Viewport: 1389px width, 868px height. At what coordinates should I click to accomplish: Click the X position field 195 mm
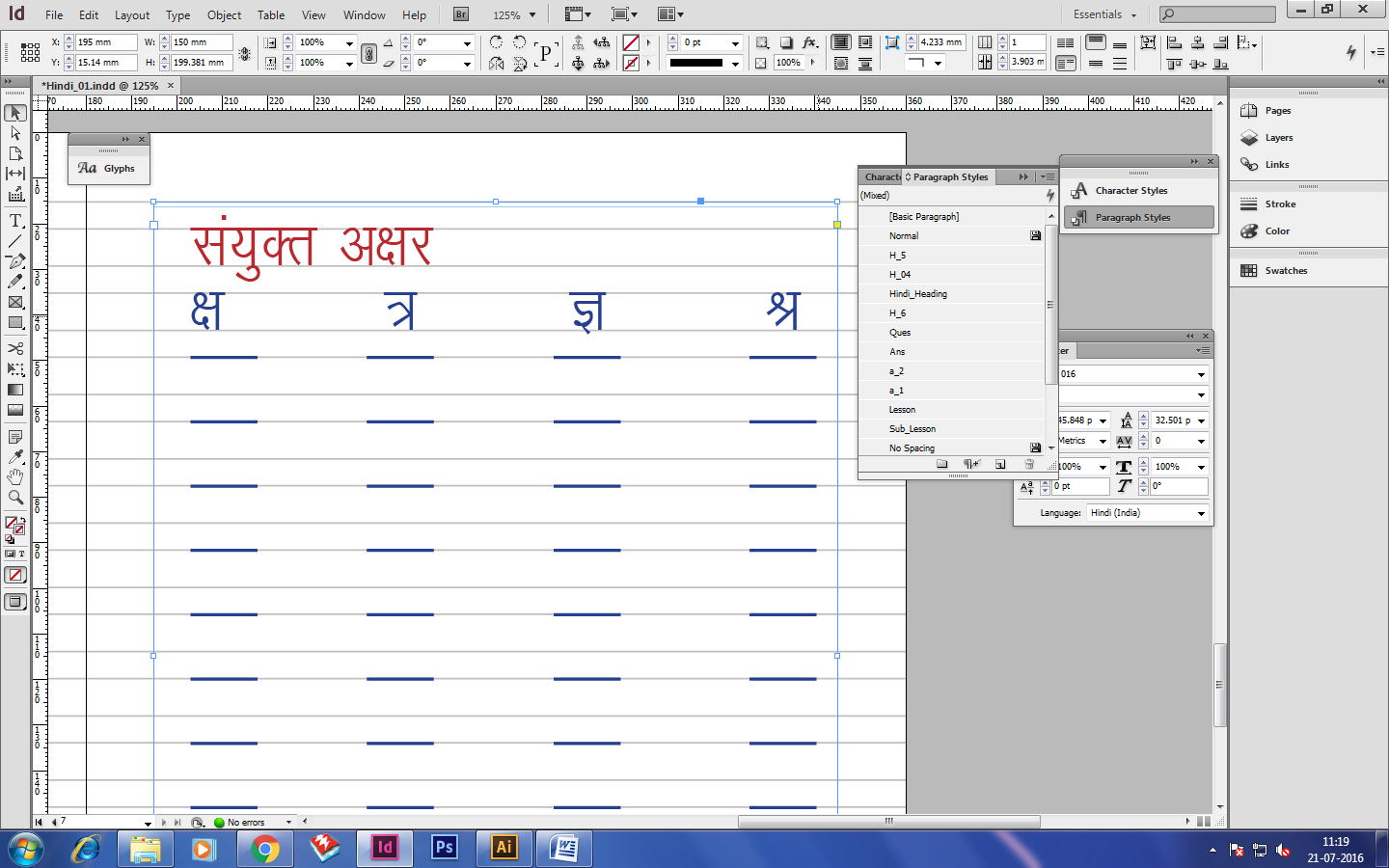(x=105, y=42)
